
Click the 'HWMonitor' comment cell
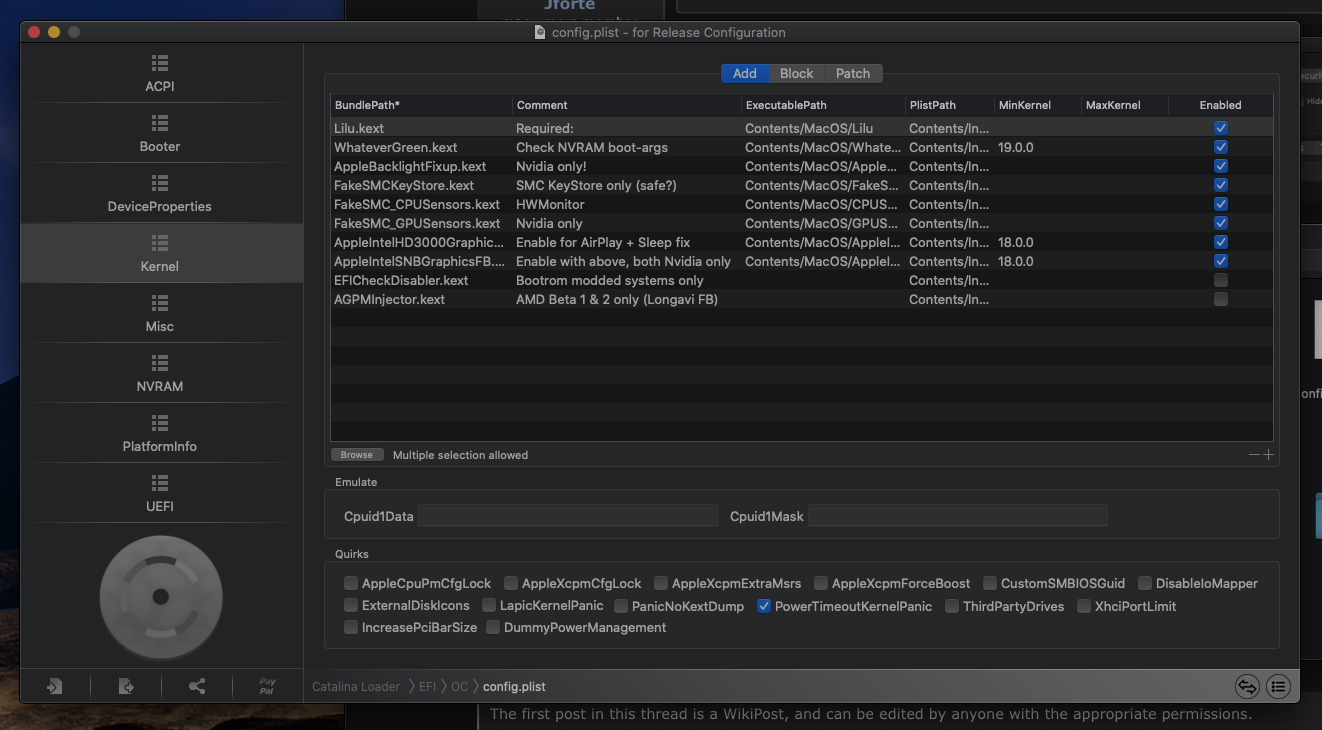pos(550,204)
